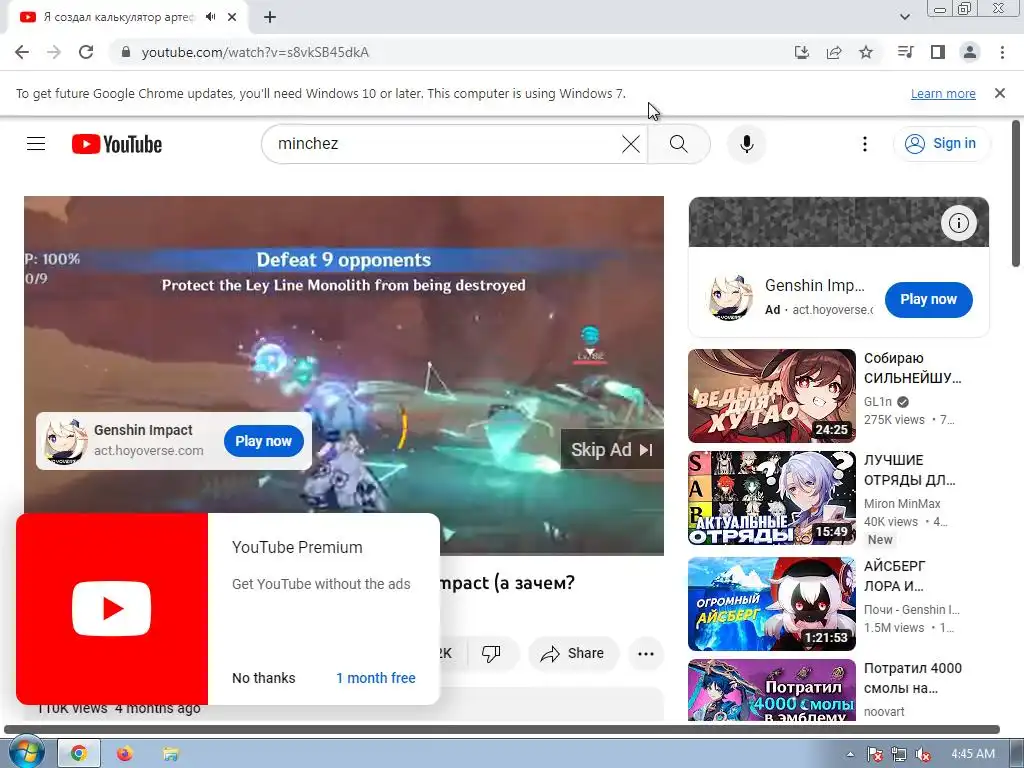1024x768 pixels.
Task: Close the YouTube browser tab
Action: pyautogui.click(x=232, y=17)
